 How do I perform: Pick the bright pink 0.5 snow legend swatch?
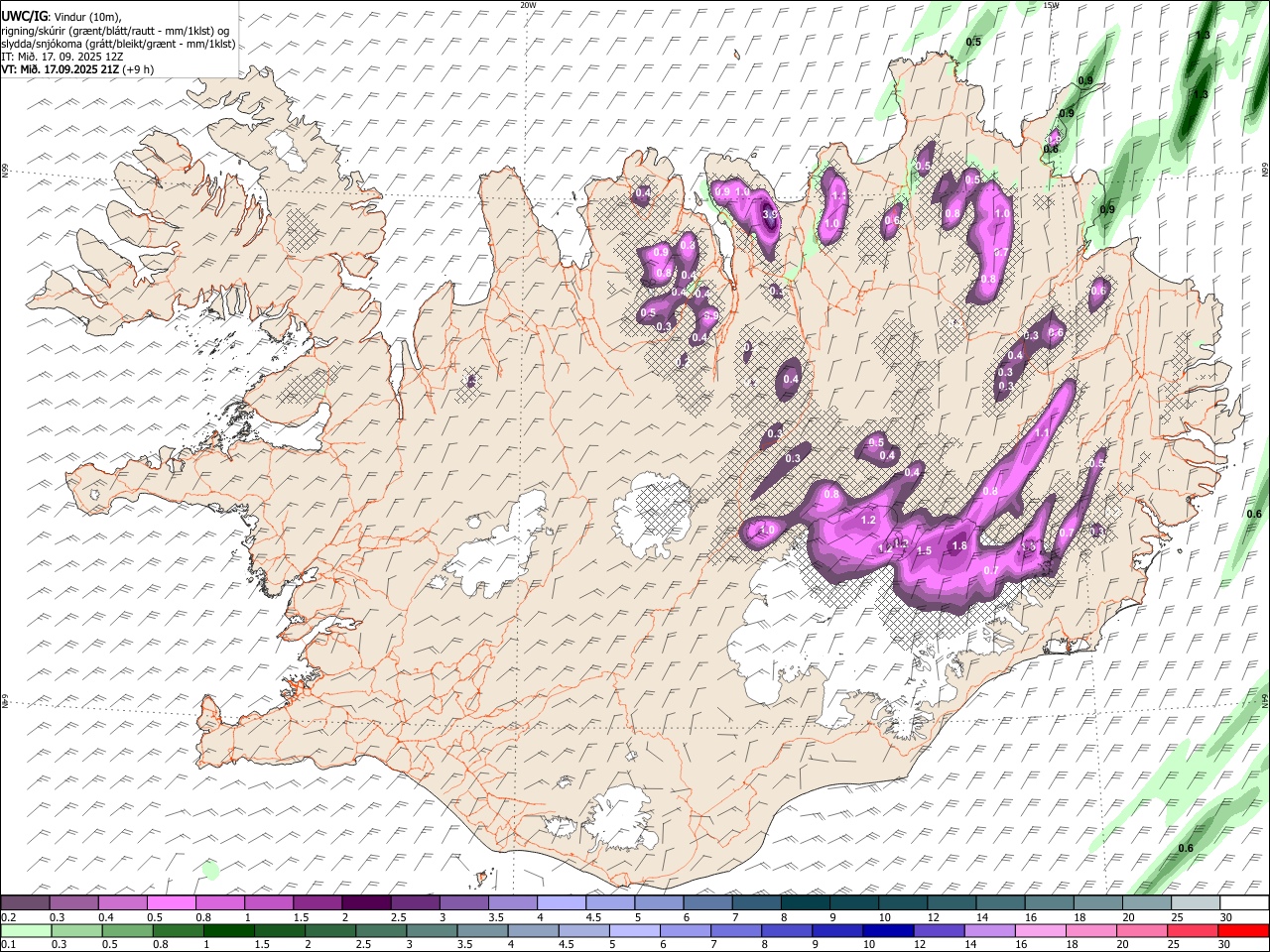point(172,902)
